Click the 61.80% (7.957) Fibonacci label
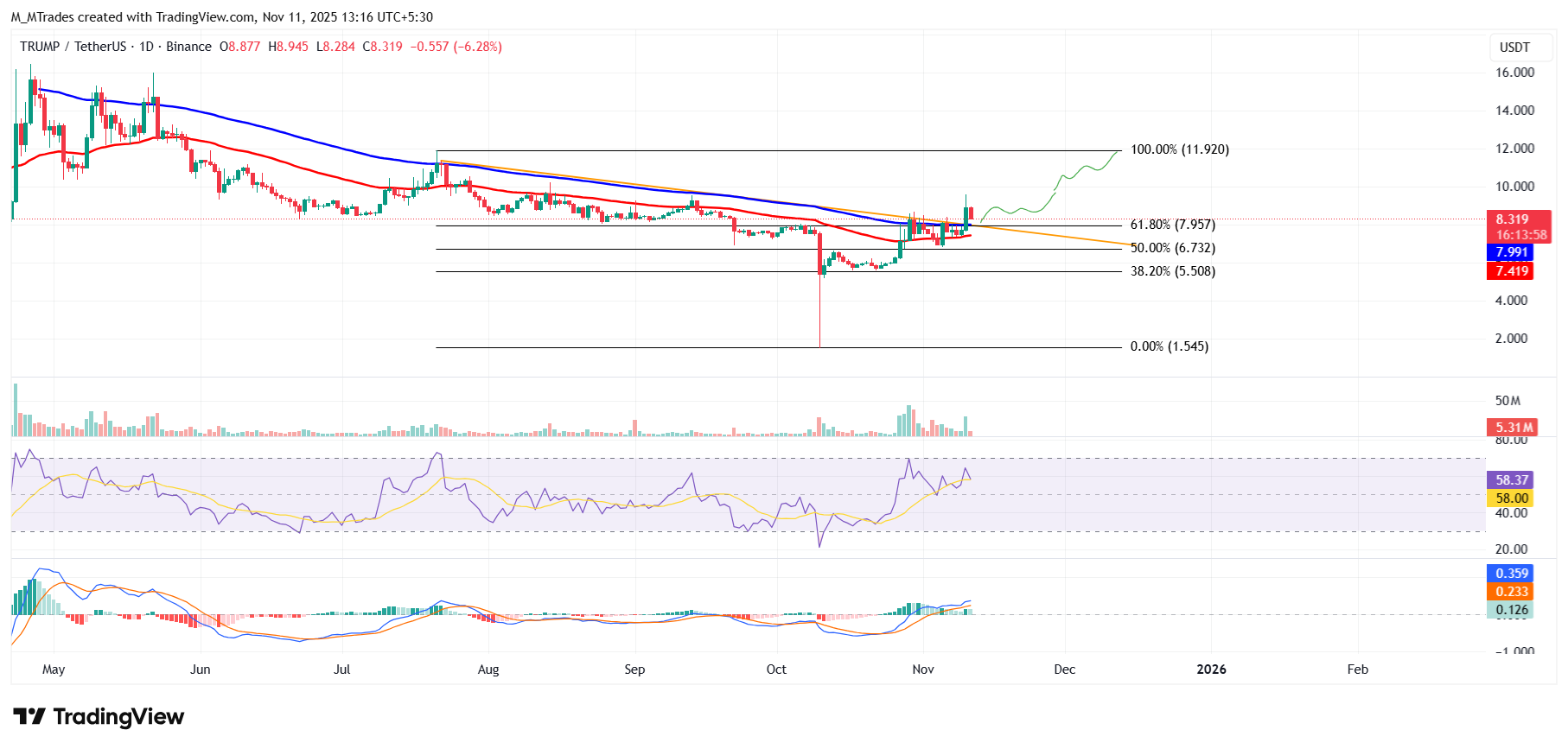The width and height of the screenshot is (1568, 749). (1172, 225)
